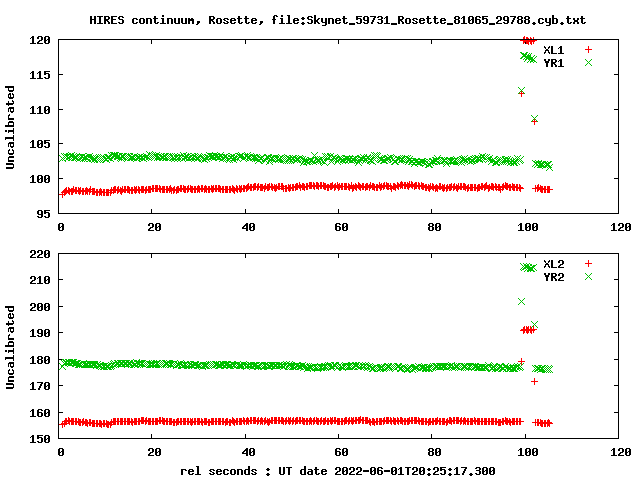Click y-axis tick value 150
The image size is (640, 480).
40,439
